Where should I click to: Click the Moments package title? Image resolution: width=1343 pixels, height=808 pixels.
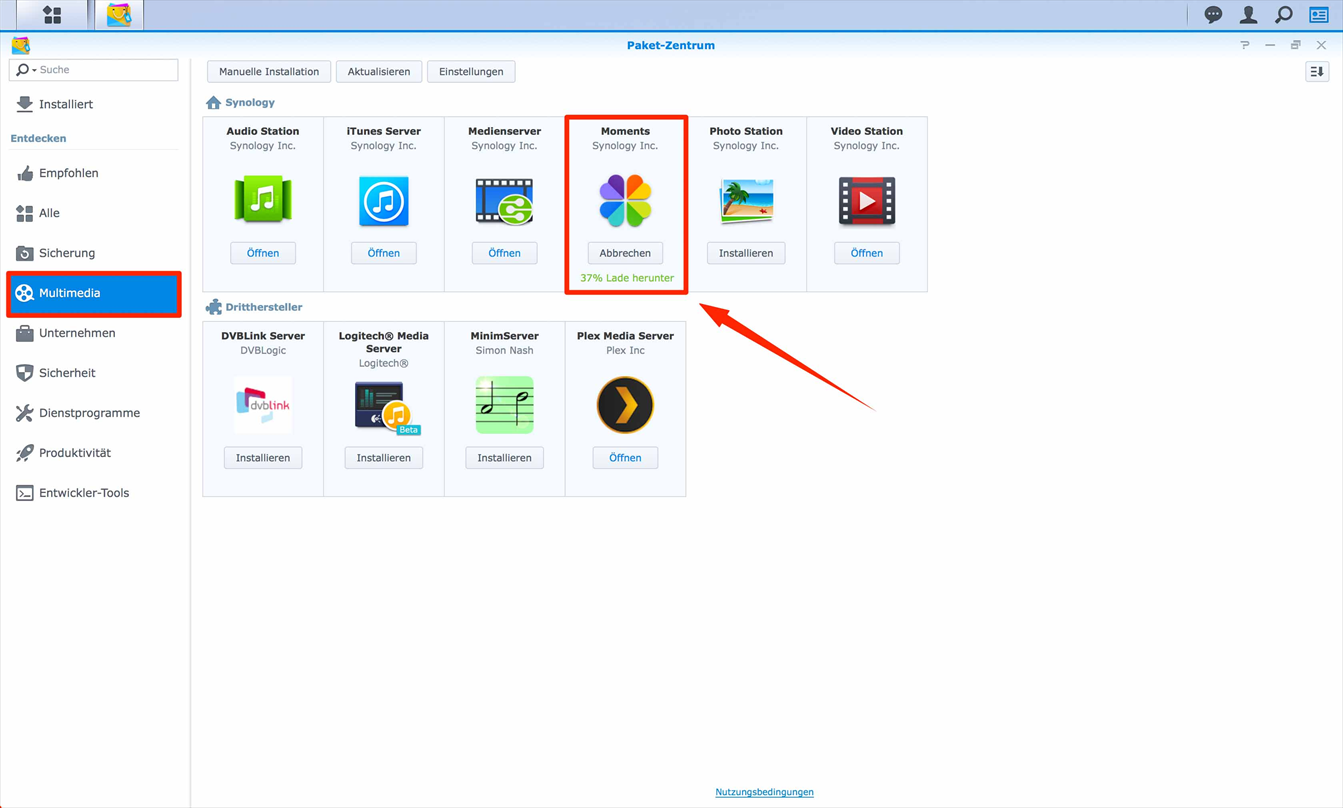point(625,131)
